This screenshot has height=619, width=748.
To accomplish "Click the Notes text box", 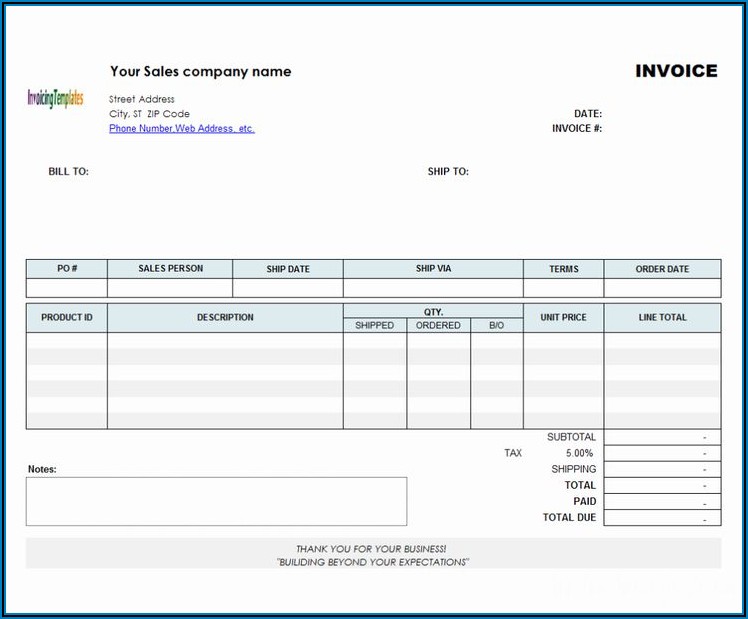I will click(216, 501).
